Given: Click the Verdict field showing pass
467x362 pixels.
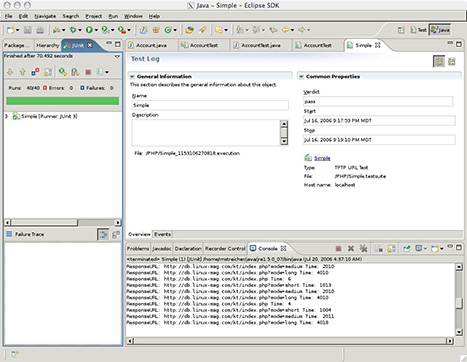Looking at the screenshot, I should 378,101.
